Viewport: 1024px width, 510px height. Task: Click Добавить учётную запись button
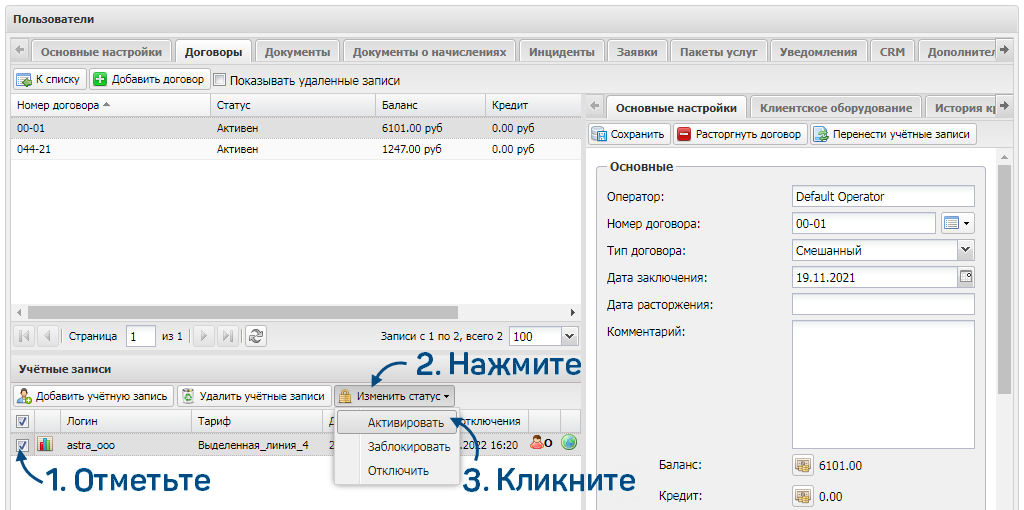[93, 396]
